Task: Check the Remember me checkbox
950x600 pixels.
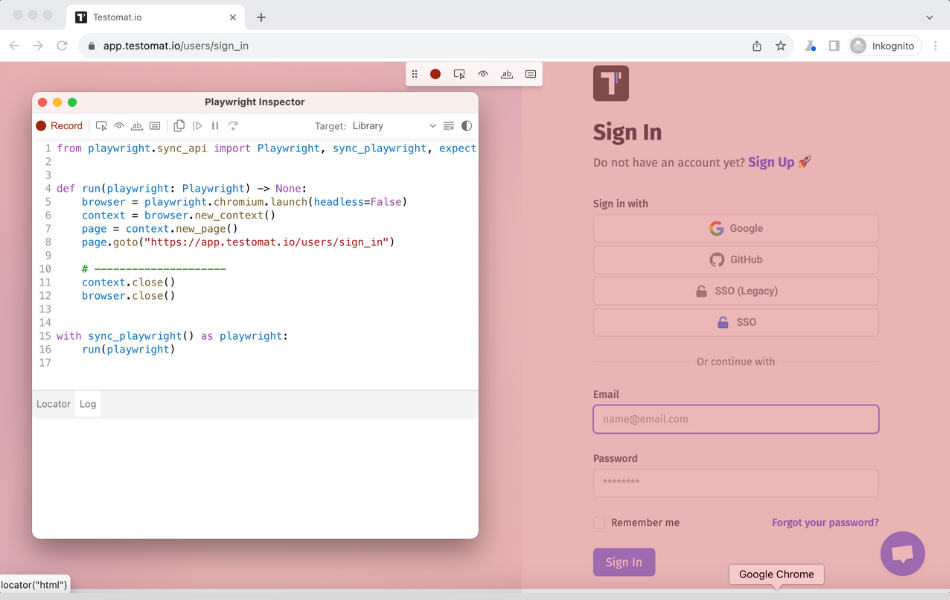Action: click(599, 523)
